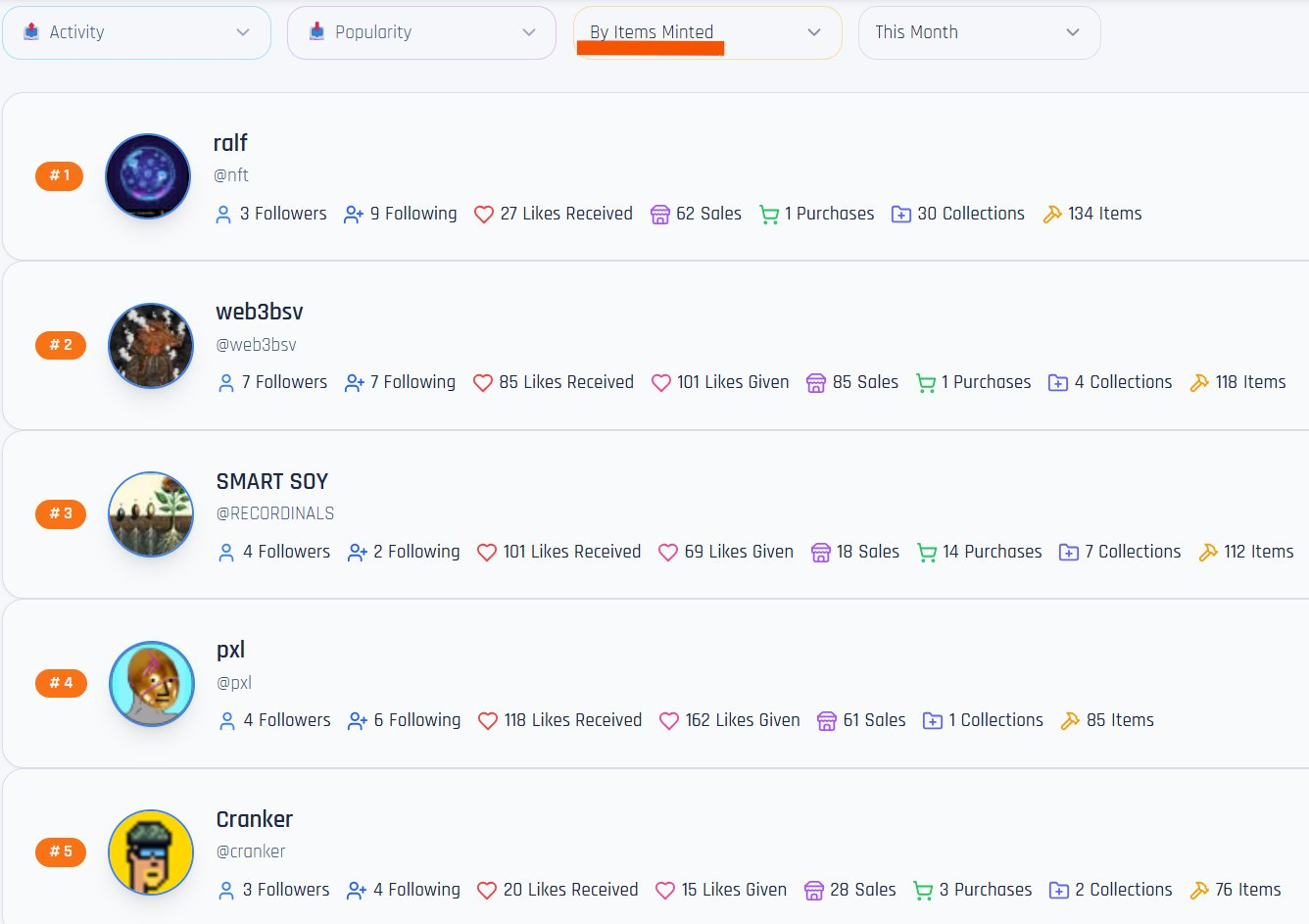Open pxl's profile name link

pyautogui.click(x=231, y=651)
